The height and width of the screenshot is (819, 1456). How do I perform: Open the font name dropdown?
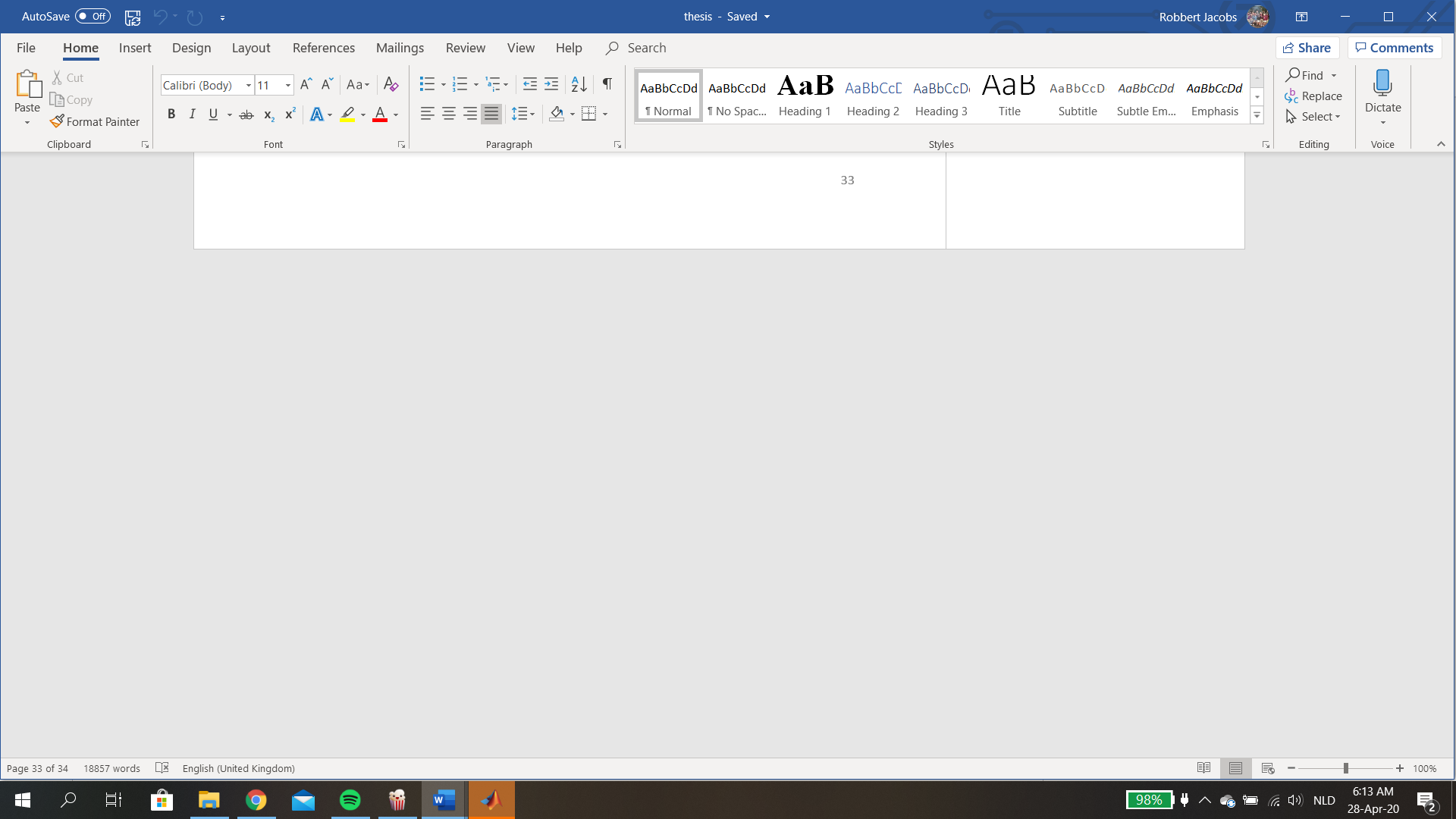point(248,85)
